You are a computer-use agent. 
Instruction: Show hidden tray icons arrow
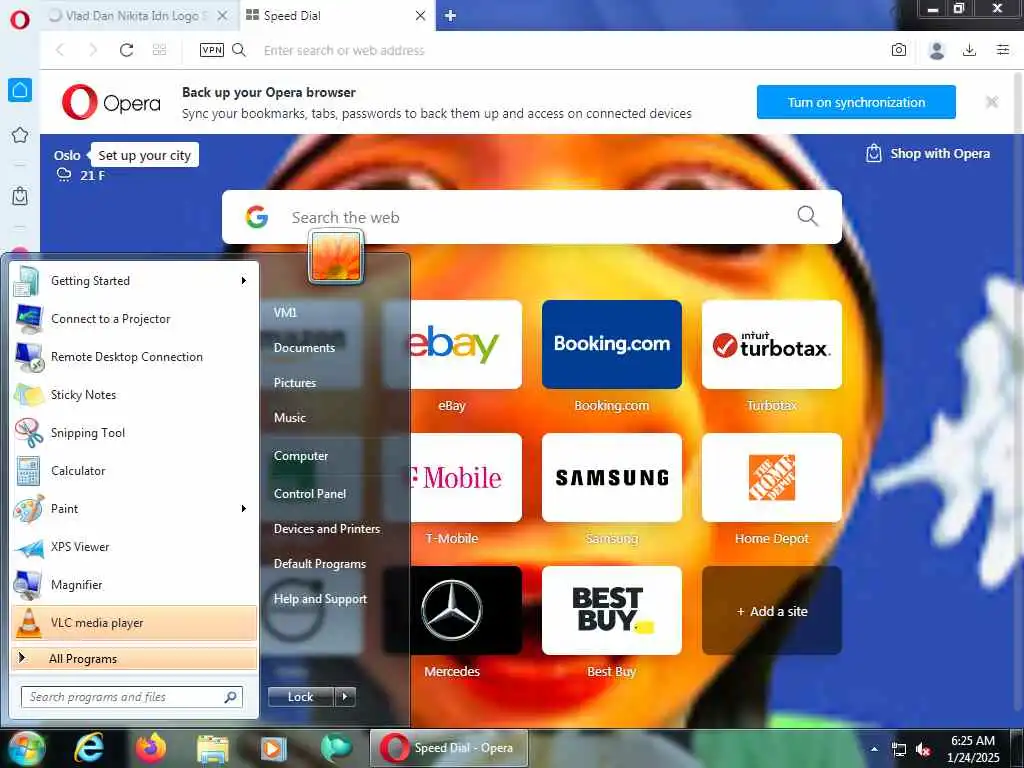[x=874, y=749]
